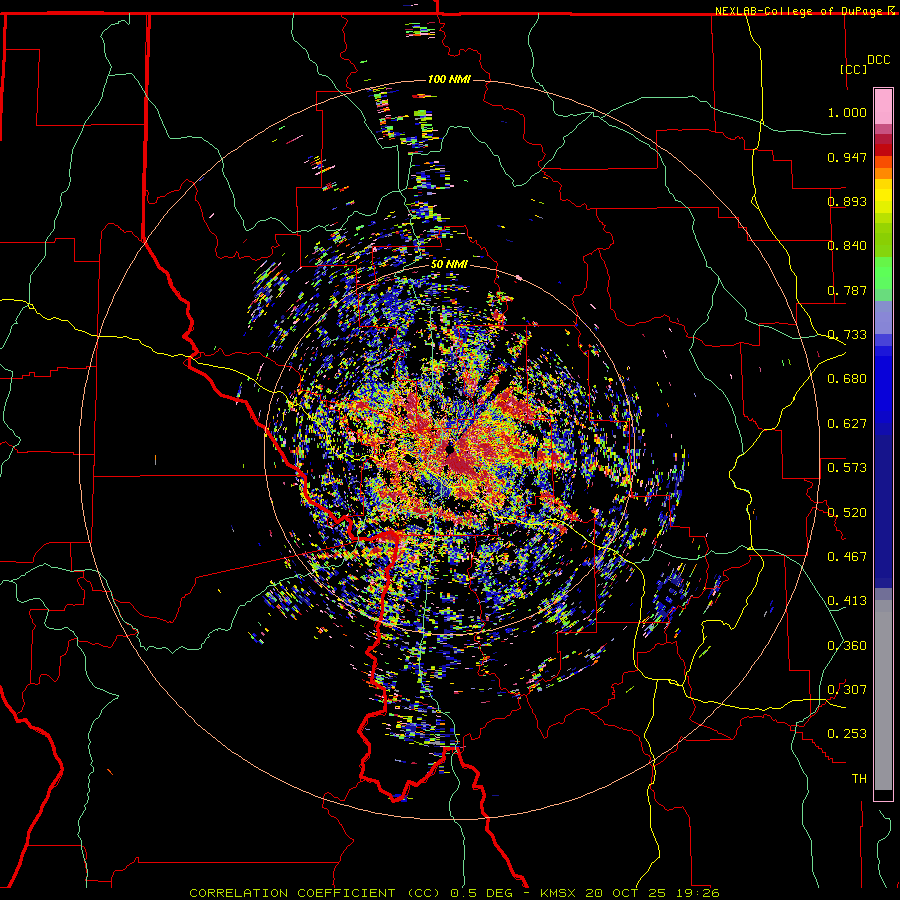Click the 0.733 legend value
The width and height of the screenshot is (900, 900).
847,335
